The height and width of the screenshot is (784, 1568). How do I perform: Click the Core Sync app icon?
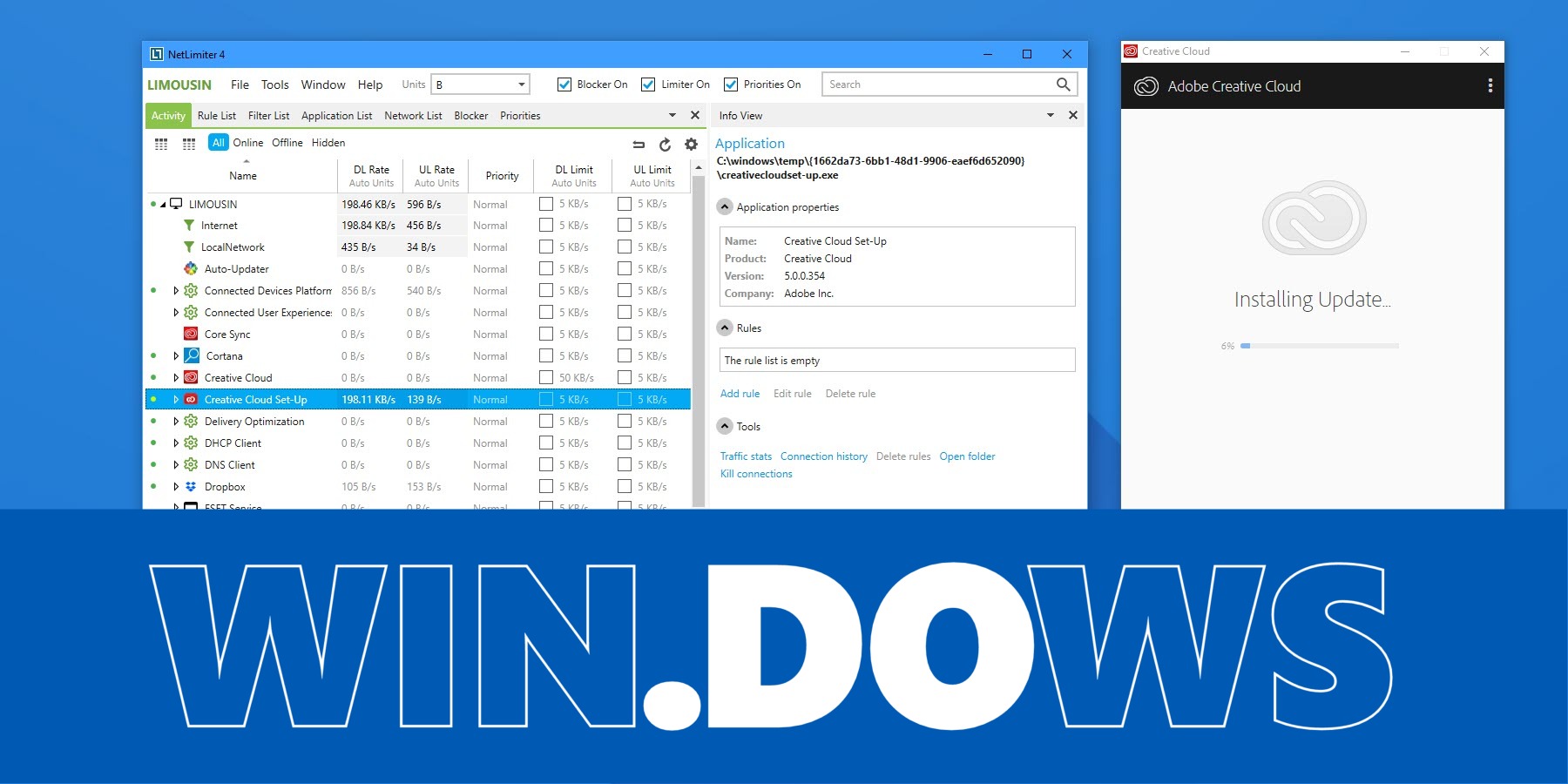tap(191, 335)
